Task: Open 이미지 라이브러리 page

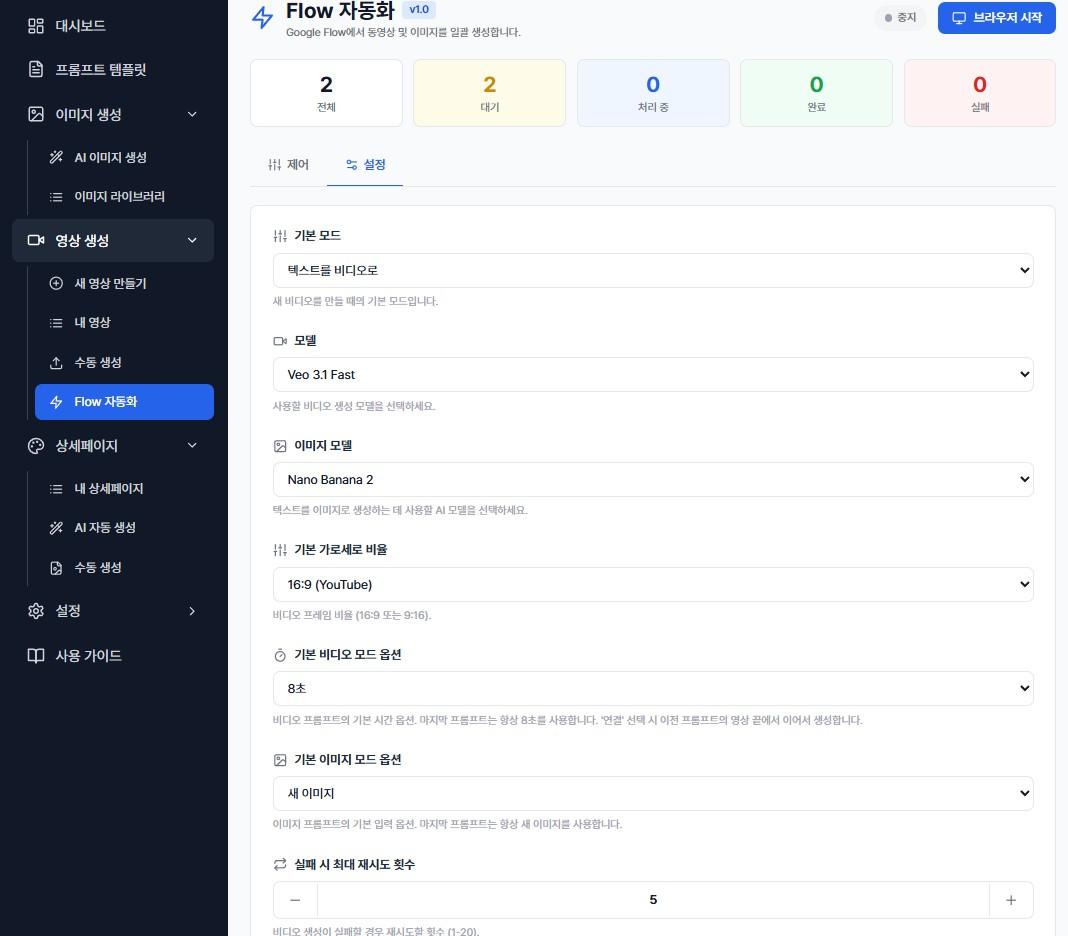Action: (x=124, y=197)
